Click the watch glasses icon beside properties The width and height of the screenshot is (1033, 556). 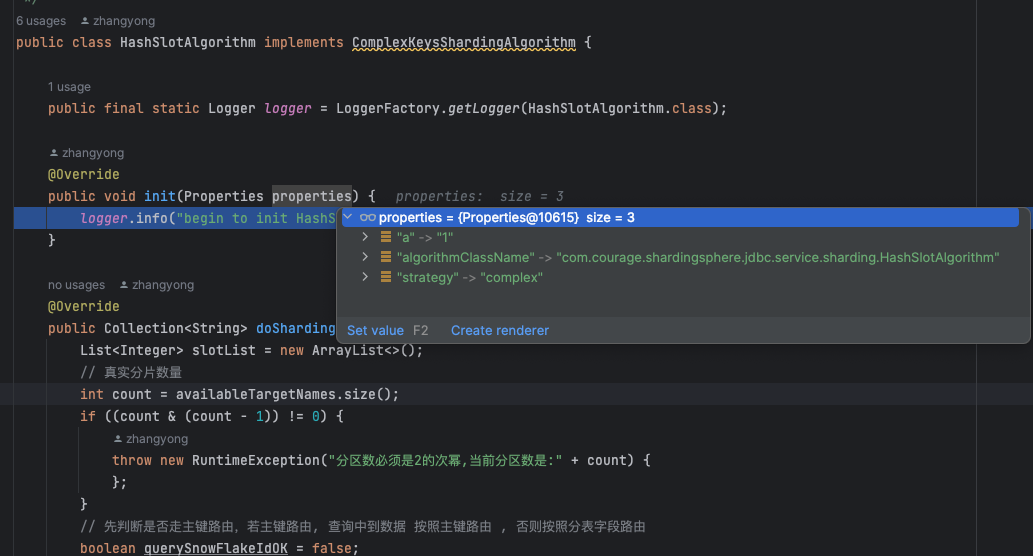pyautogui.click(x=367, y=218)
